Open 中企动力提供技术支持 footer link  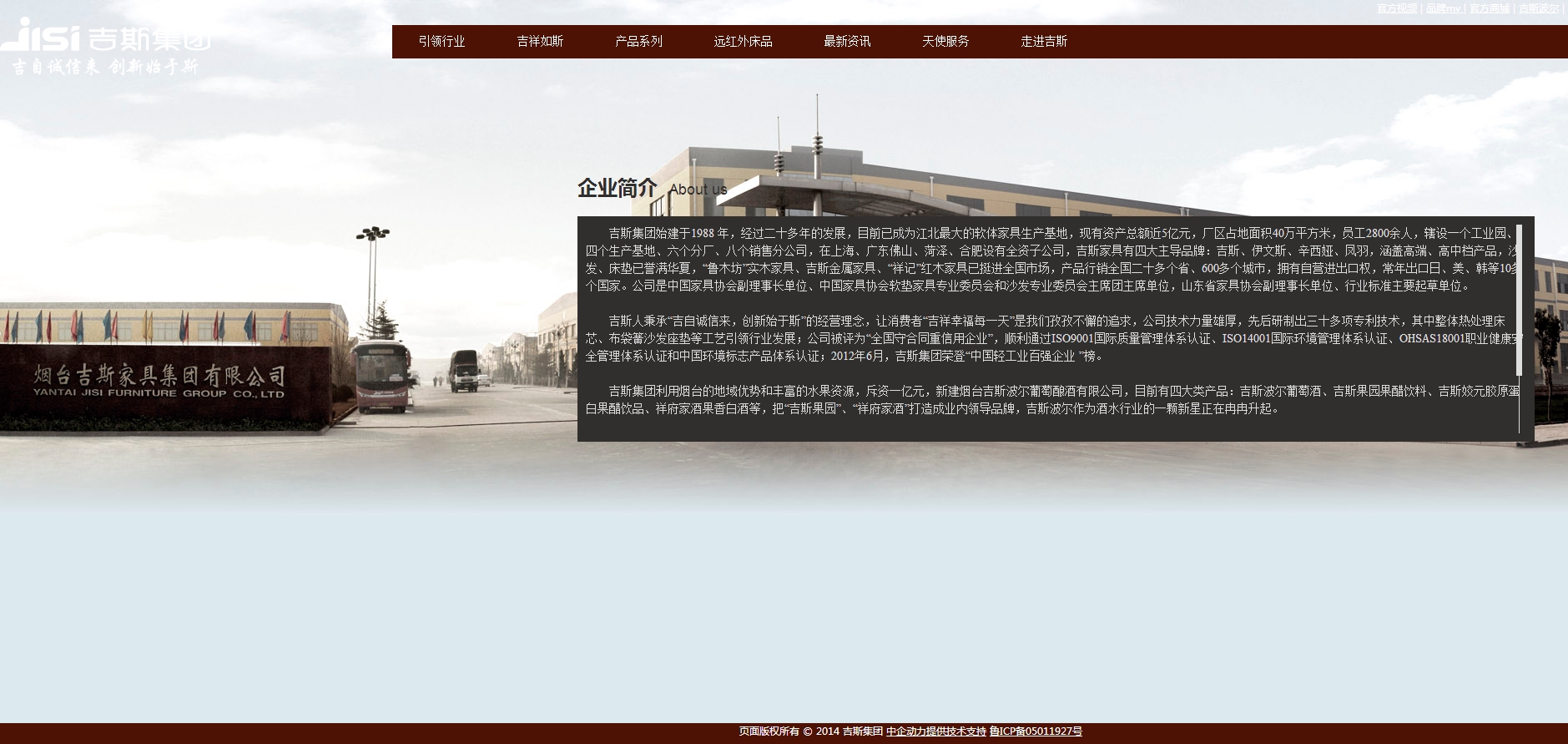click(x=935, y=731)
